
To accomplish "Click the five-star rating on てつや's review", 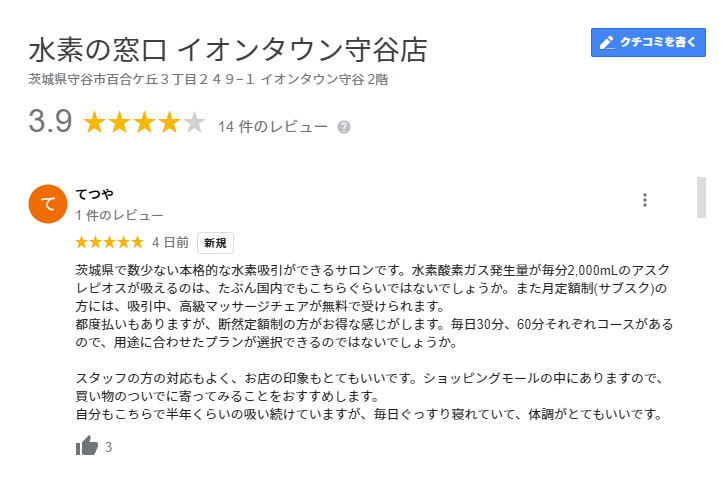I will pos(110,242).
